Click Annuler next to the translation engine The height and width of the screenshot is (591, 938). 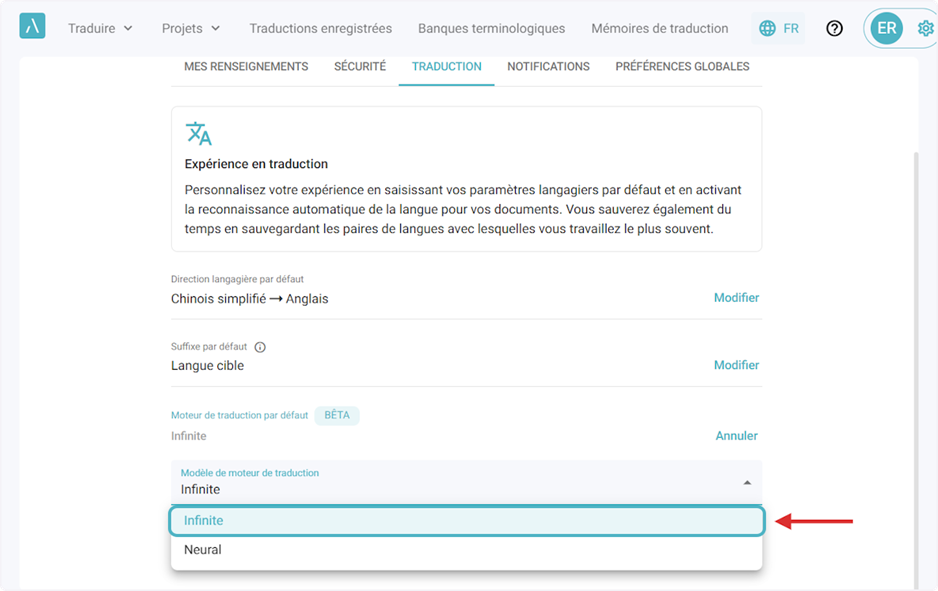736,436
